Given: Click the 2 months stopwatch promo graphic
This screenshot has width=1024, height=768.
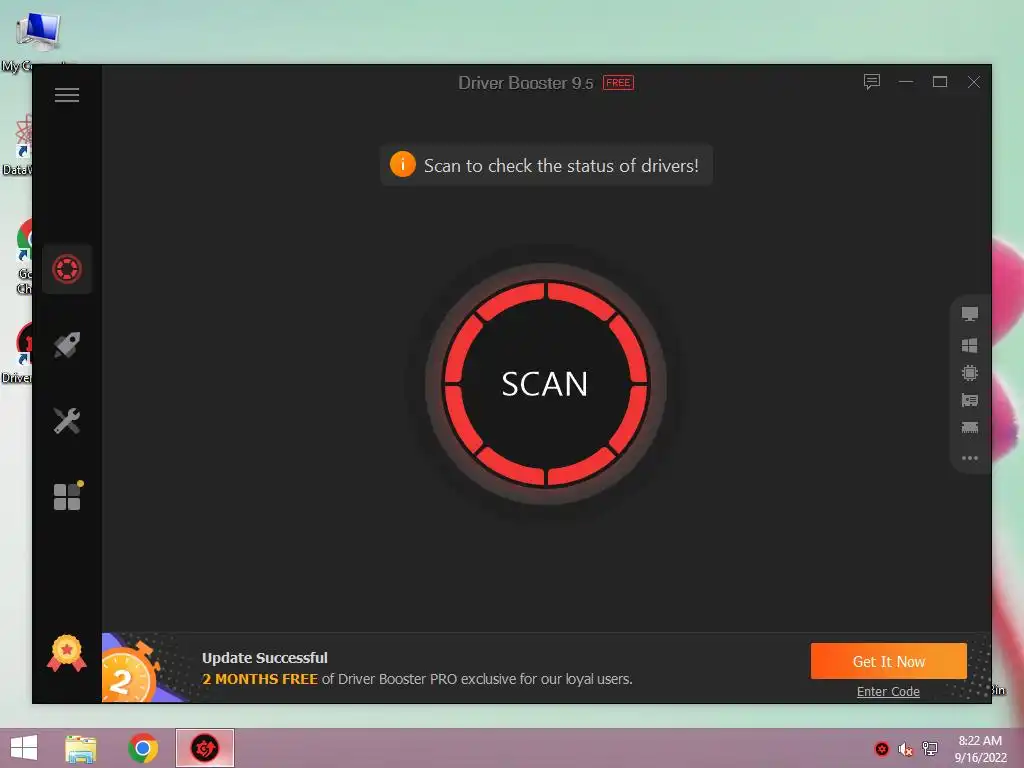Looking at the screenshot, I should (x=133, y=671).
